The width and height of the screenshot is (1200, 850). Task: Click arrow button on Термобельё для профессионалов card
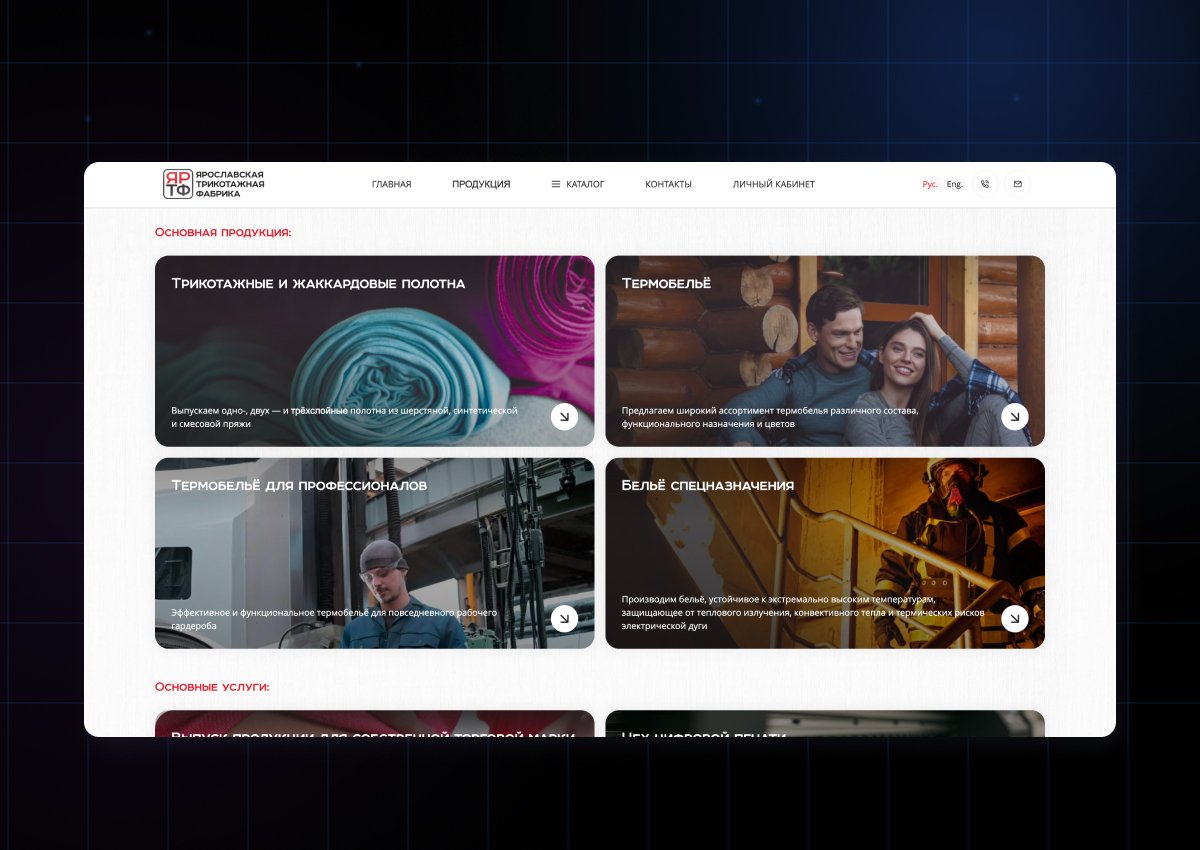tap(565, 619)
